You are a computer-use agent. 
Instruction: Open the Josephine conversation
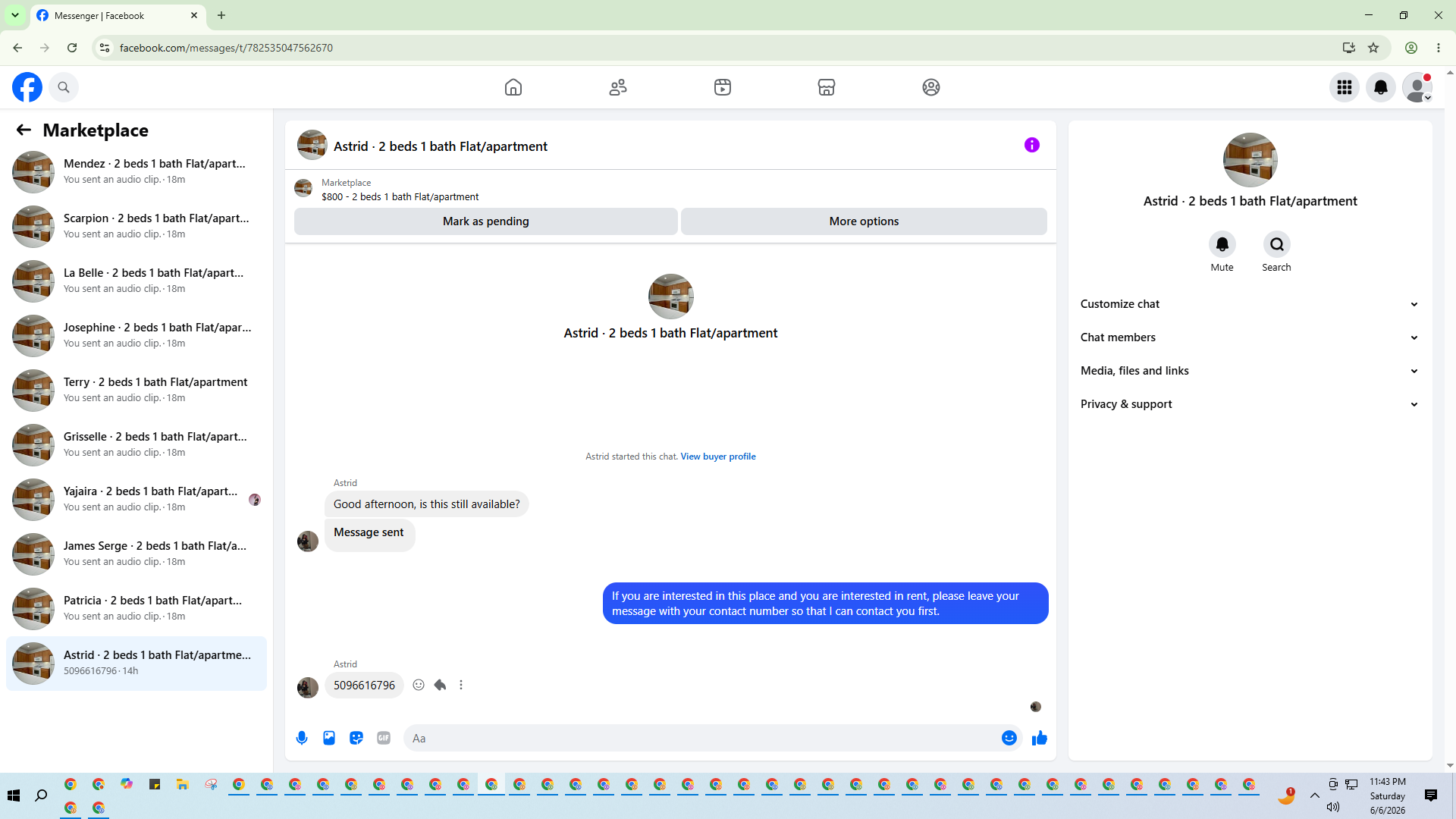pos(136,336)
